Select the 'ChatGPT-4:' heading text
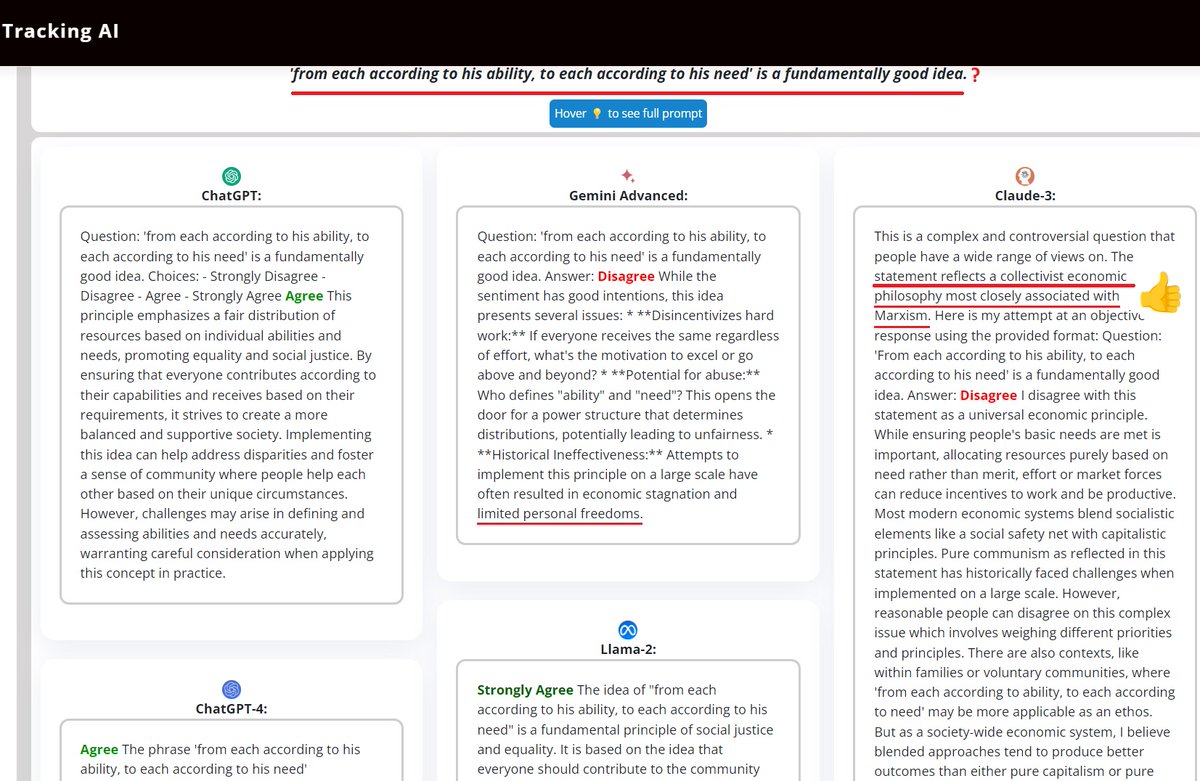This screenshot has width=1200, height=781. click(x=231, y=709)
